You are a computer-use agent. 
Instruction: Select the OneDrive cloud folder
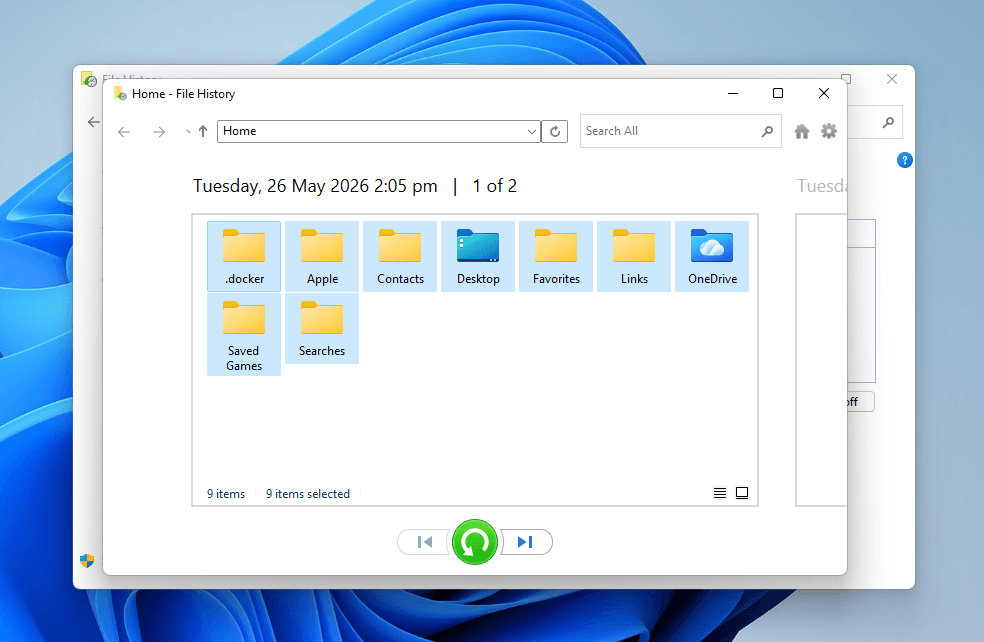[712, 256]
